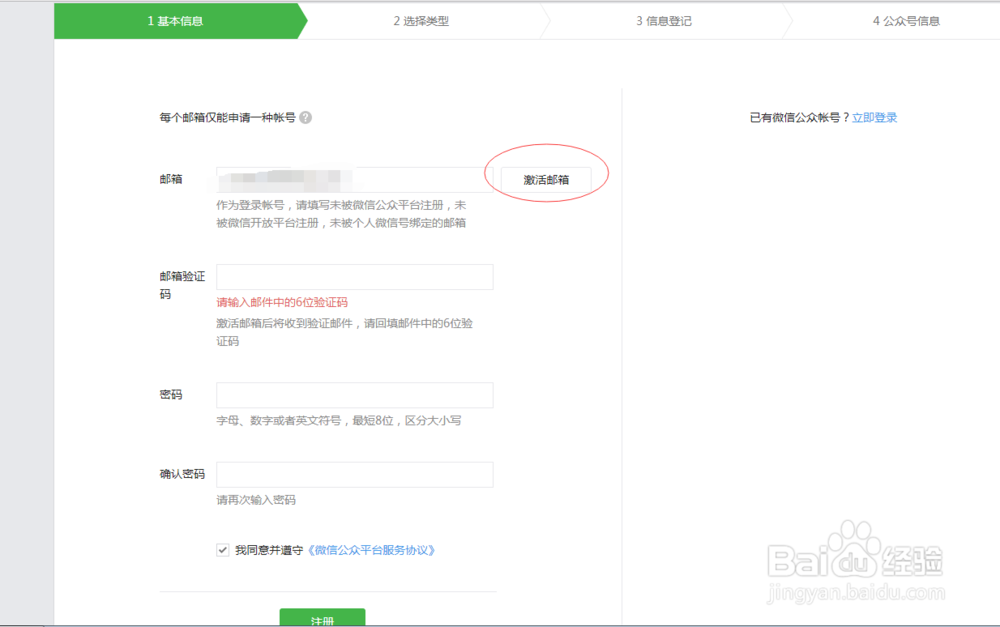Click the heading 每个邮箱仅能申请一种帐号
The image size is (1000, 627).
click(227, 117)
